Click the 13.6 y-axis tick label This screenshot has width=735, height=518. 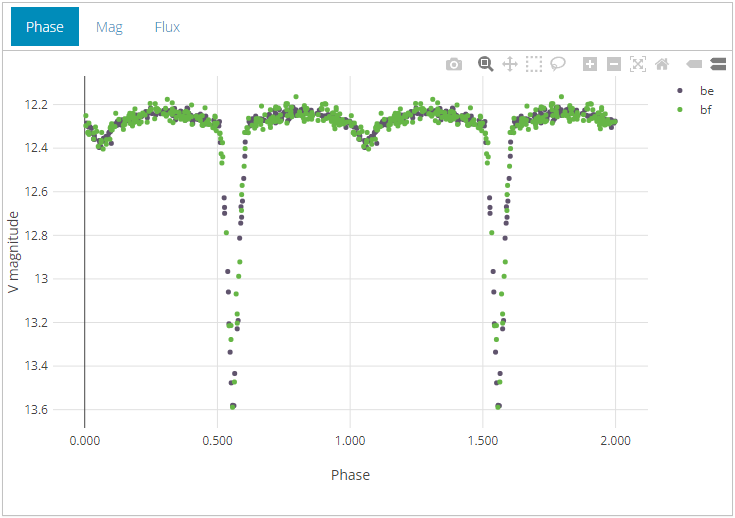coord(37,410)
